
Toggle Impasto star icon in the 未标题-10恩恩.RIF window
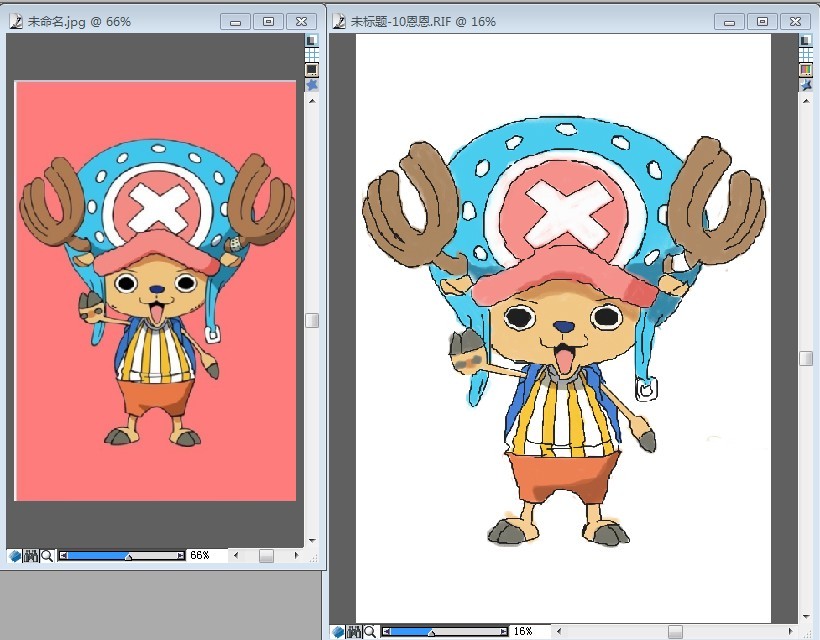point(805,85)
